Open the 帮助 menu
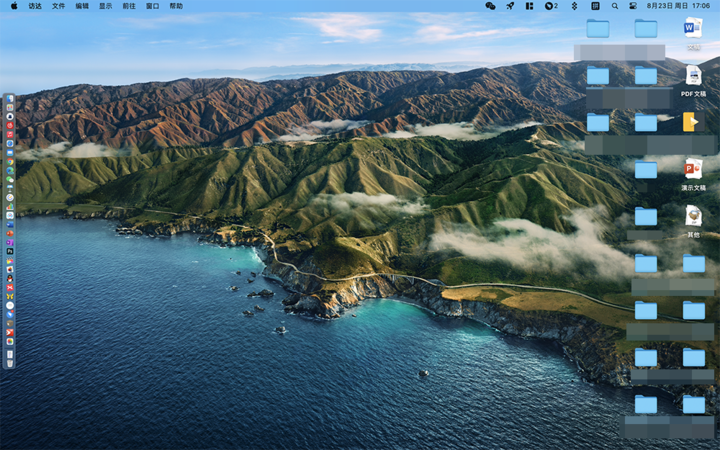 [x=176, y=6]
